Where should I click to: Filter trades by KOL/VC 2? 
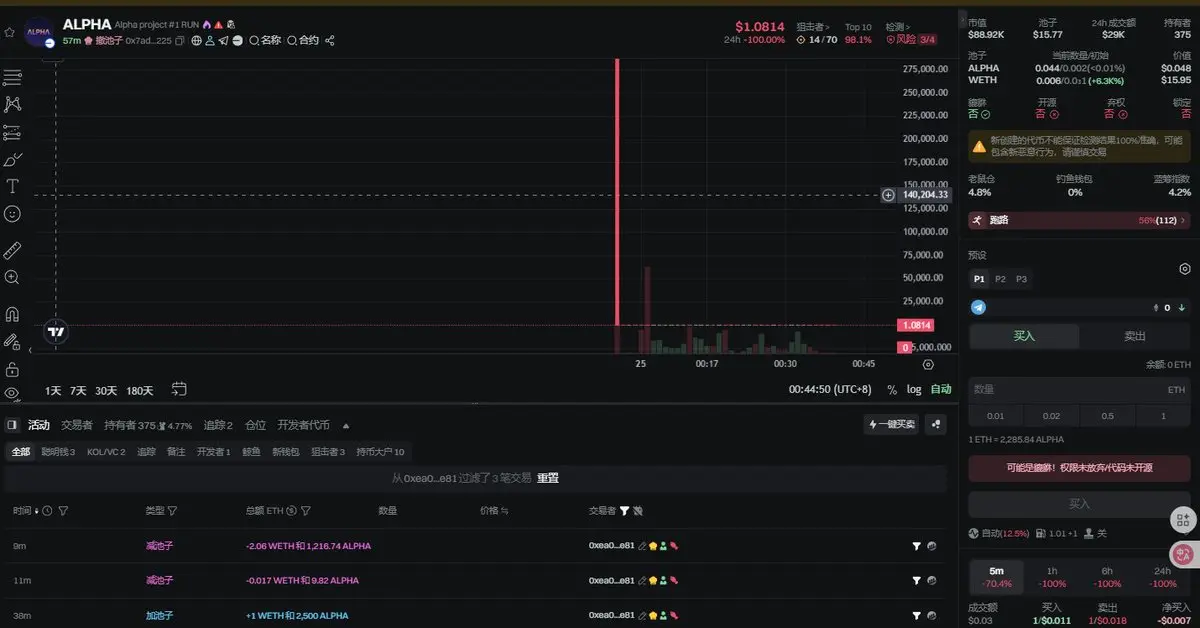(x=106, y=452)
